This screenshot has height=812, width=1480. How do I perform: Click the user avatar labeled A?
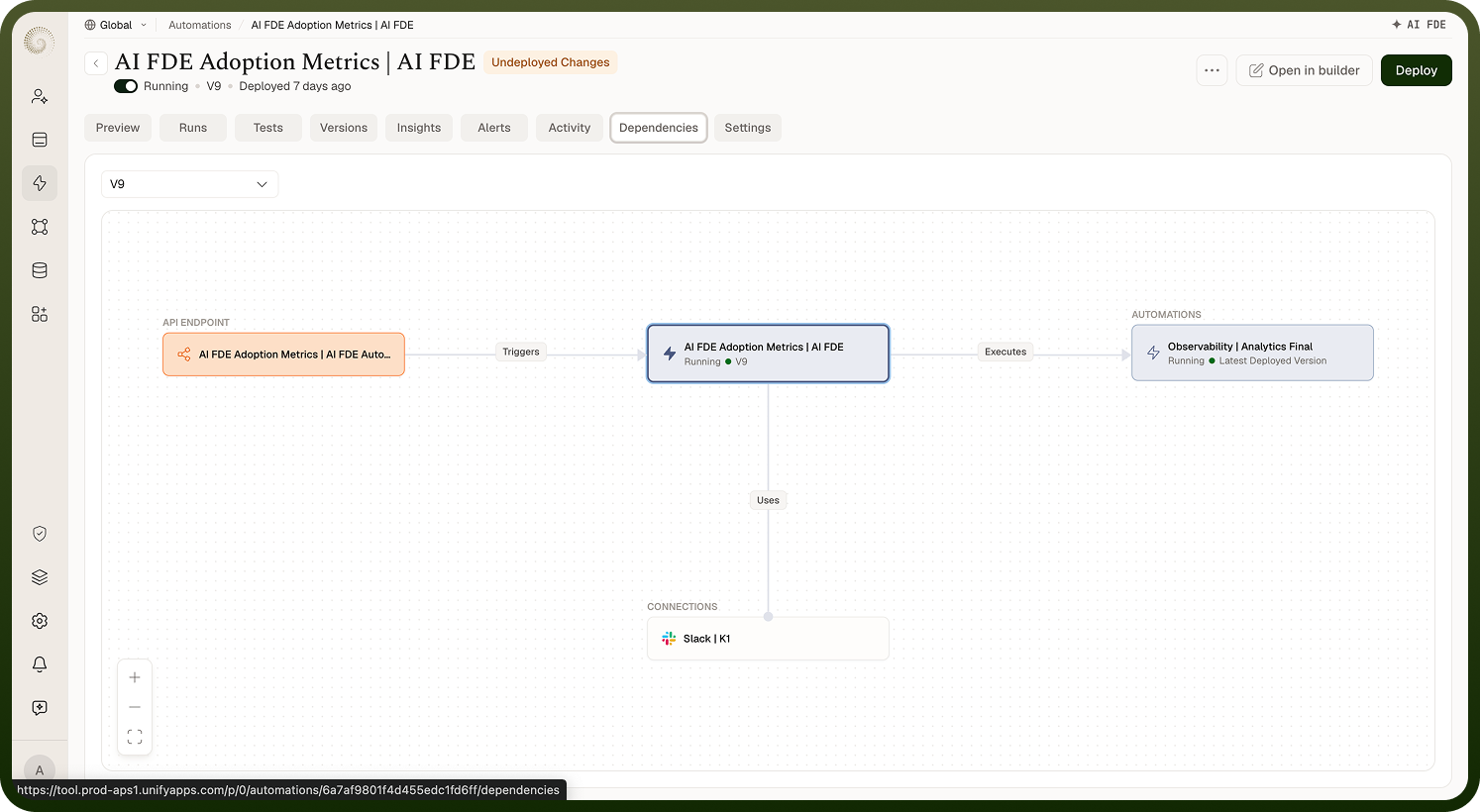click(x=40, y=769)
